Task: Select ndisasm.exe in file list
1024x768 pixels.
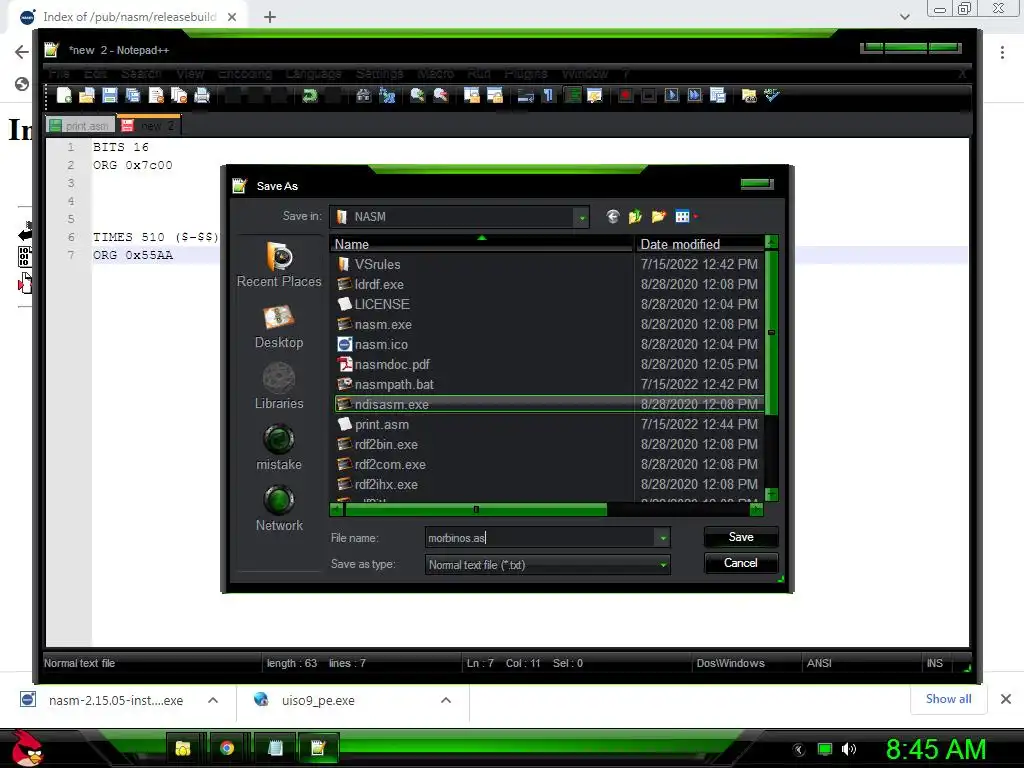Action: pyautogui.click(x=547, y=404)
